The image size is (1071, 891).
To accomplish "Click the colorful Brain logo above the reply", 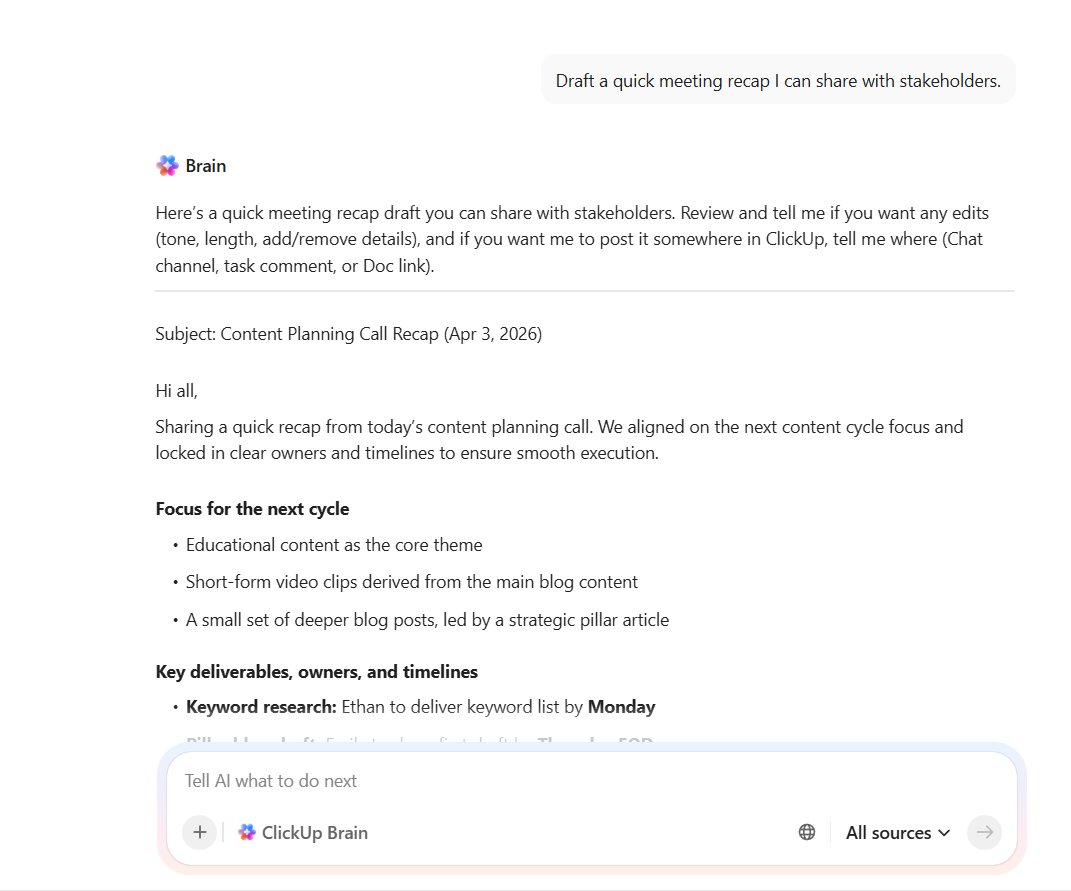I will pos(167,166).
